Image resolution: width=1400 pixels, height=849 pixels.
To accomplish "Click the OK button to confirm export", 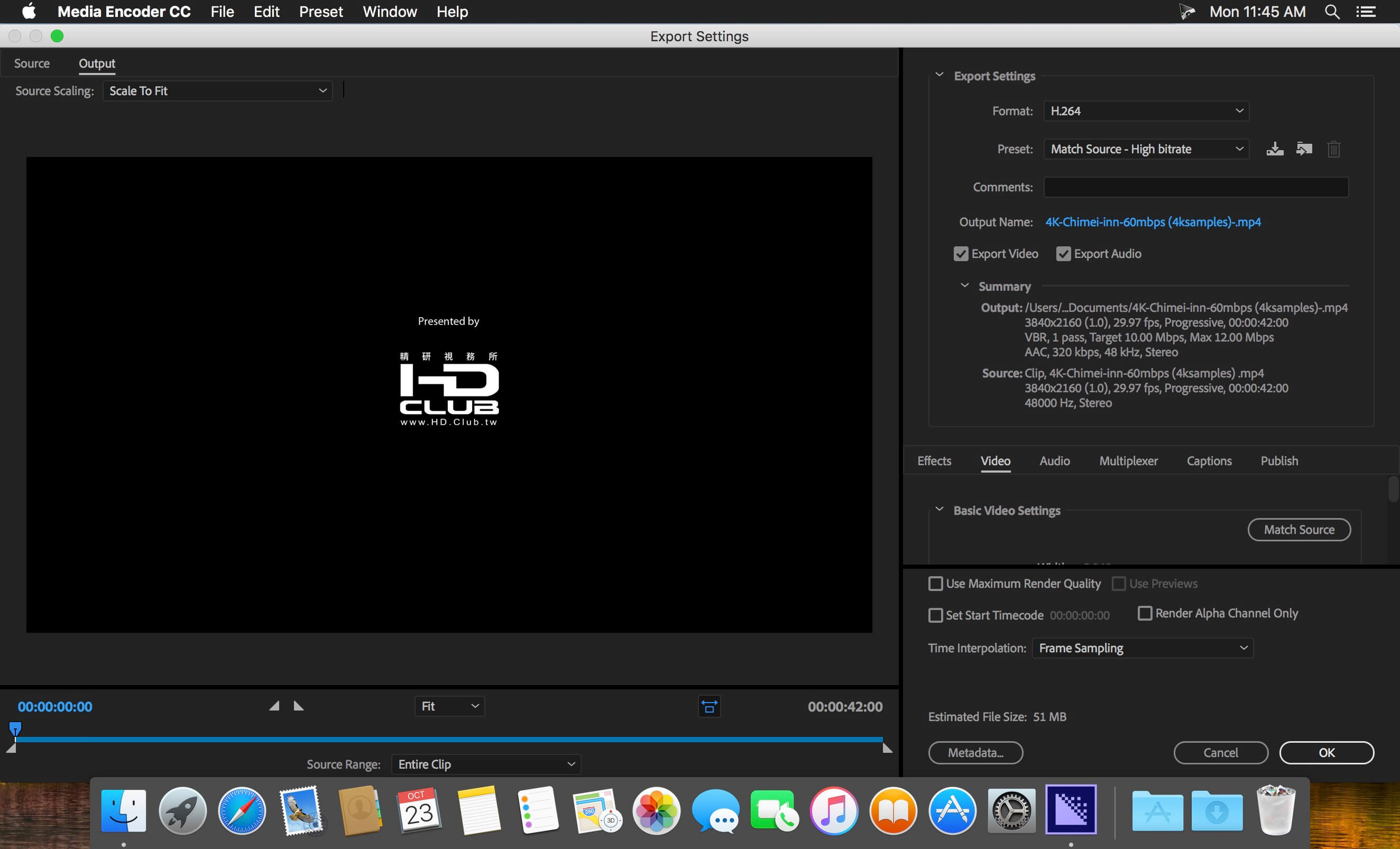I will [x=1326, y=753].
